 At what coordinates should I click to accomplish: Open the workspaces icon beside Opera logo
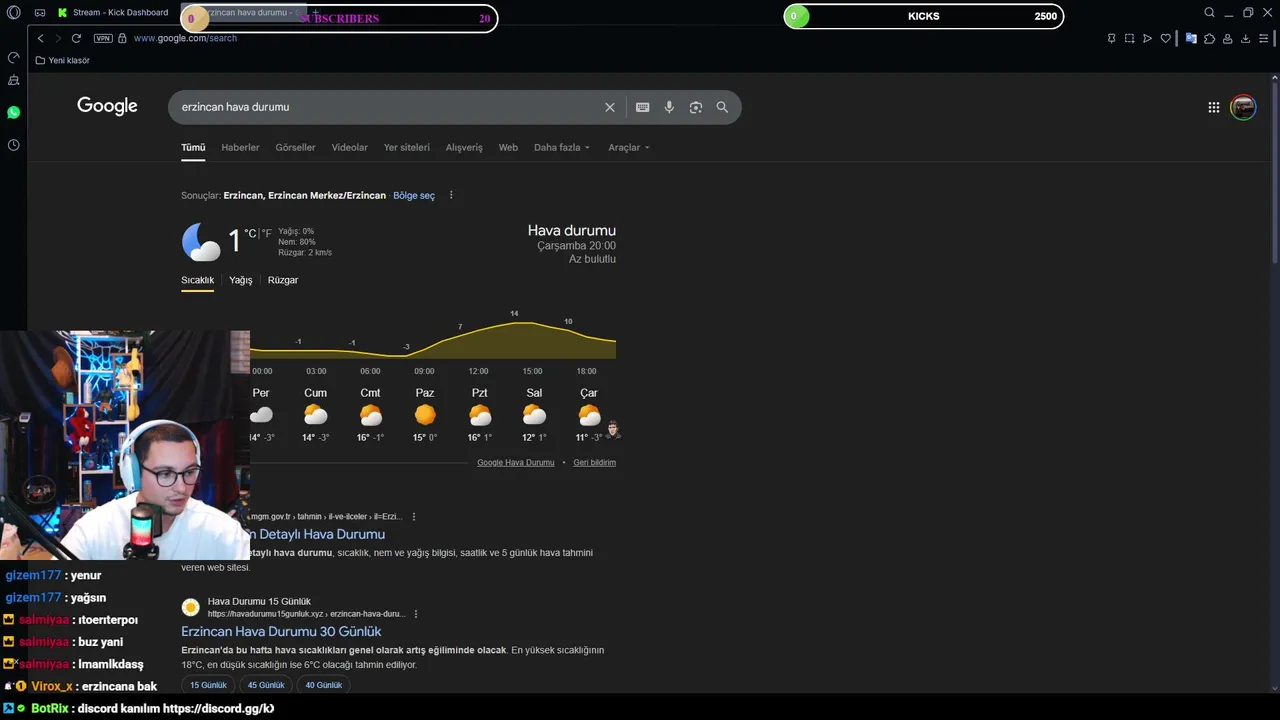tap(40, 13)
